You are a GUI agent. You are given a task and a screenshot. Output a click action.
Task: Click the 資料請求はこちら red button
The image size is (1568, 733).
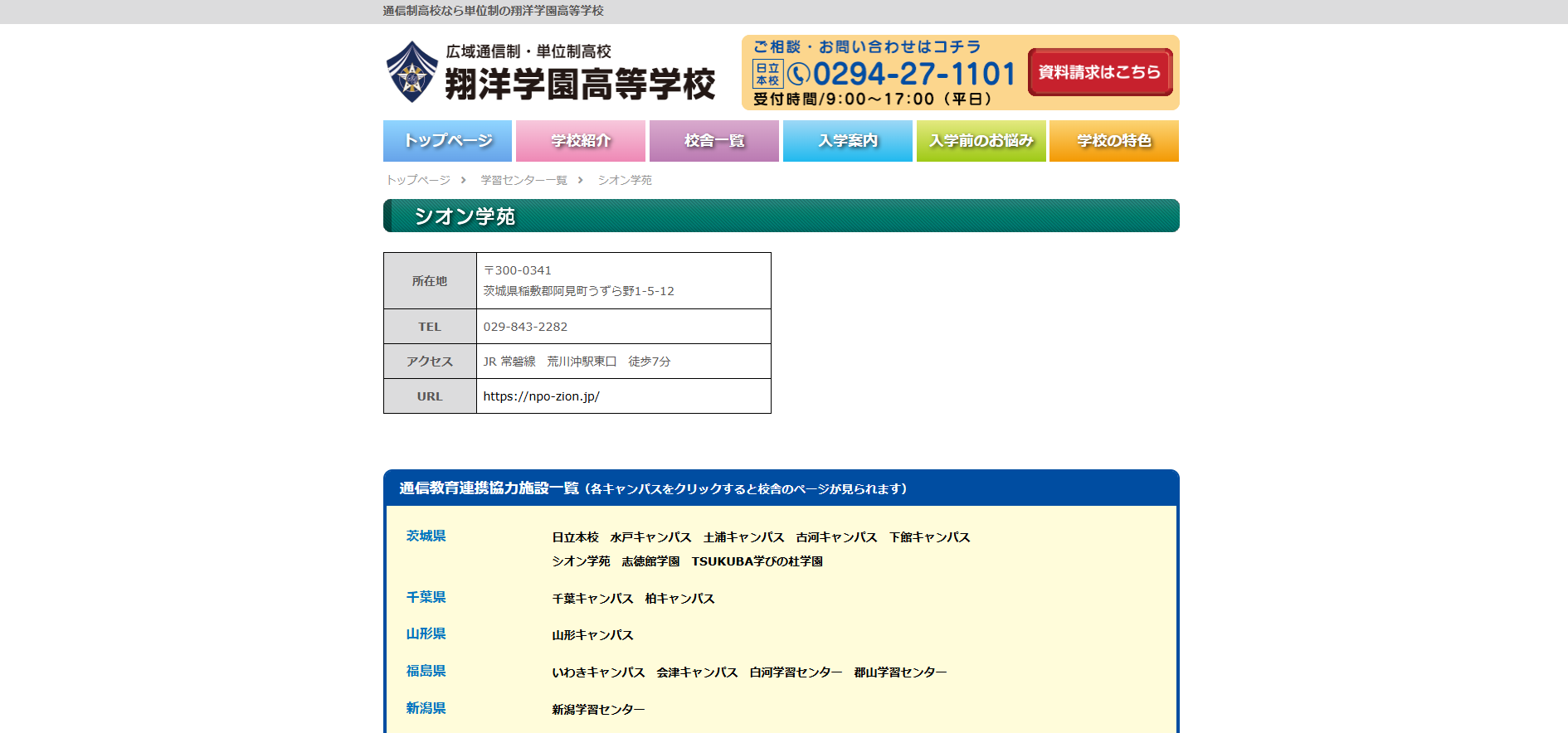(1099, 72)
